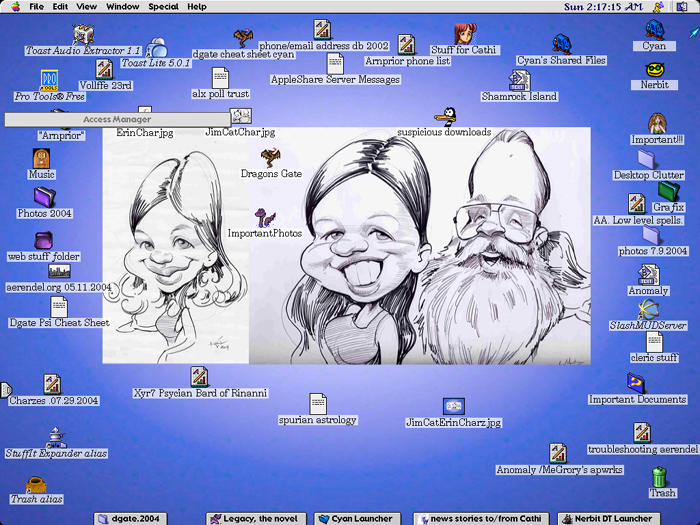Screen dimensions: 700x525
Task: Select the JimCatErinCharz.jpg image thumbnail
Action: click(x=454, y=406)
